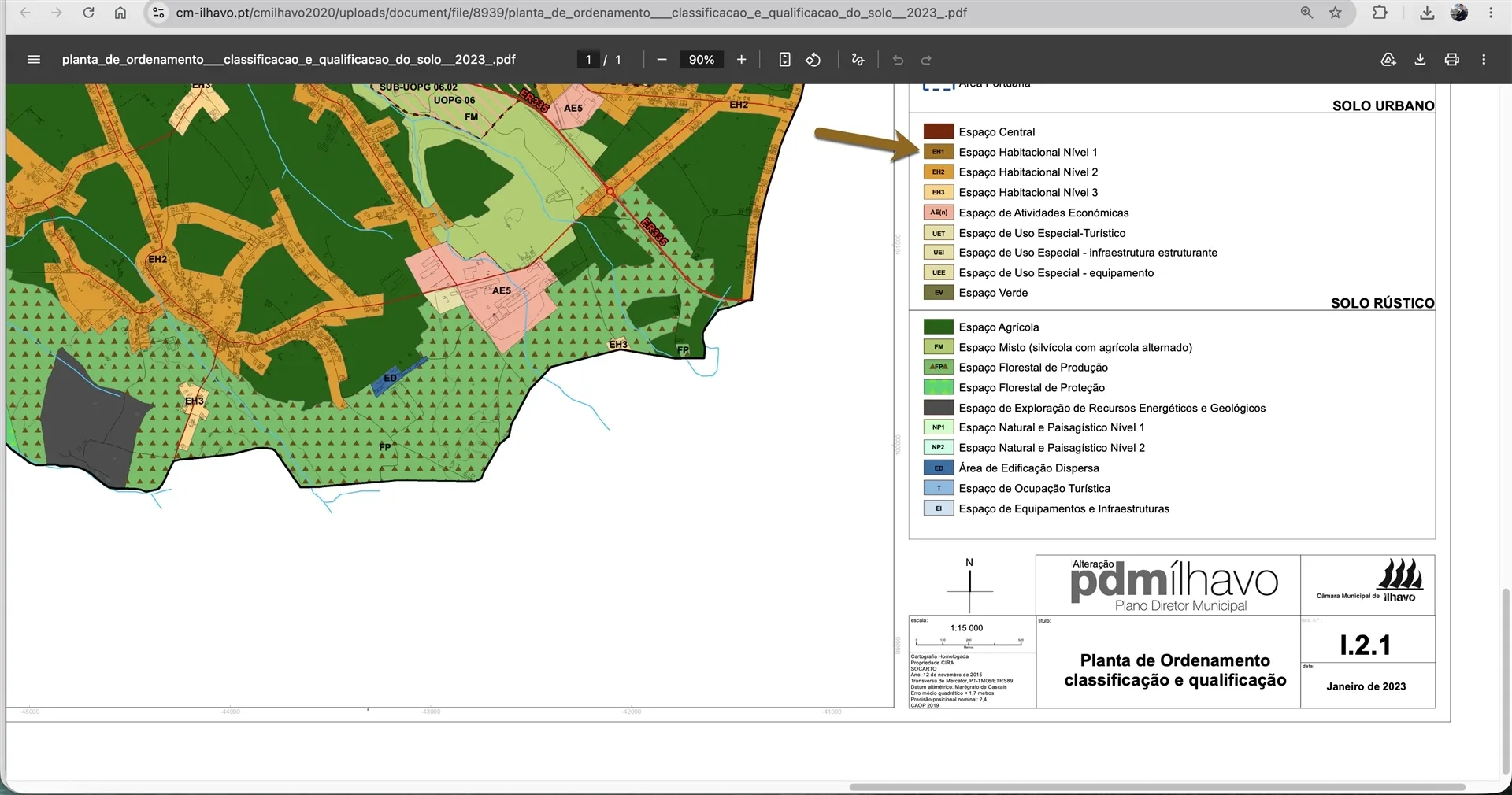Screen dimensions: 1512x795
Task: Edit the PDF page number field
Action: coord(588,60)
